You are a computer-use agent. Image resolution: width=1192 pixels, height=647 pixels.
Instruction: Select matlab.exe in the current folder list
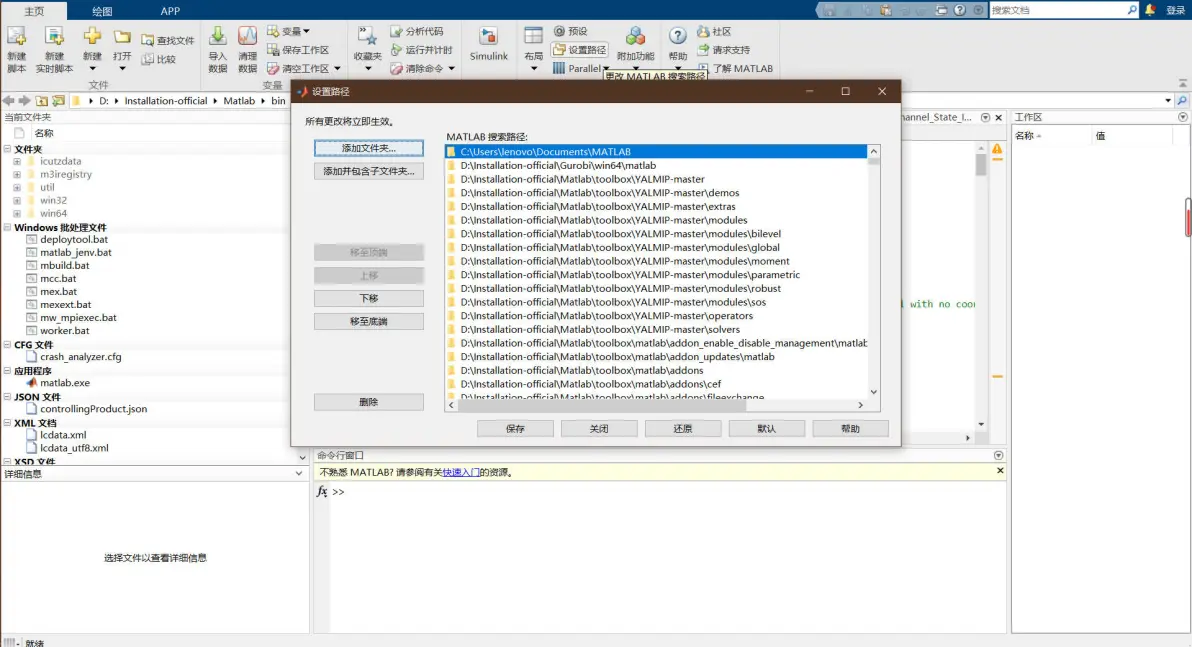tap(65, 383)
